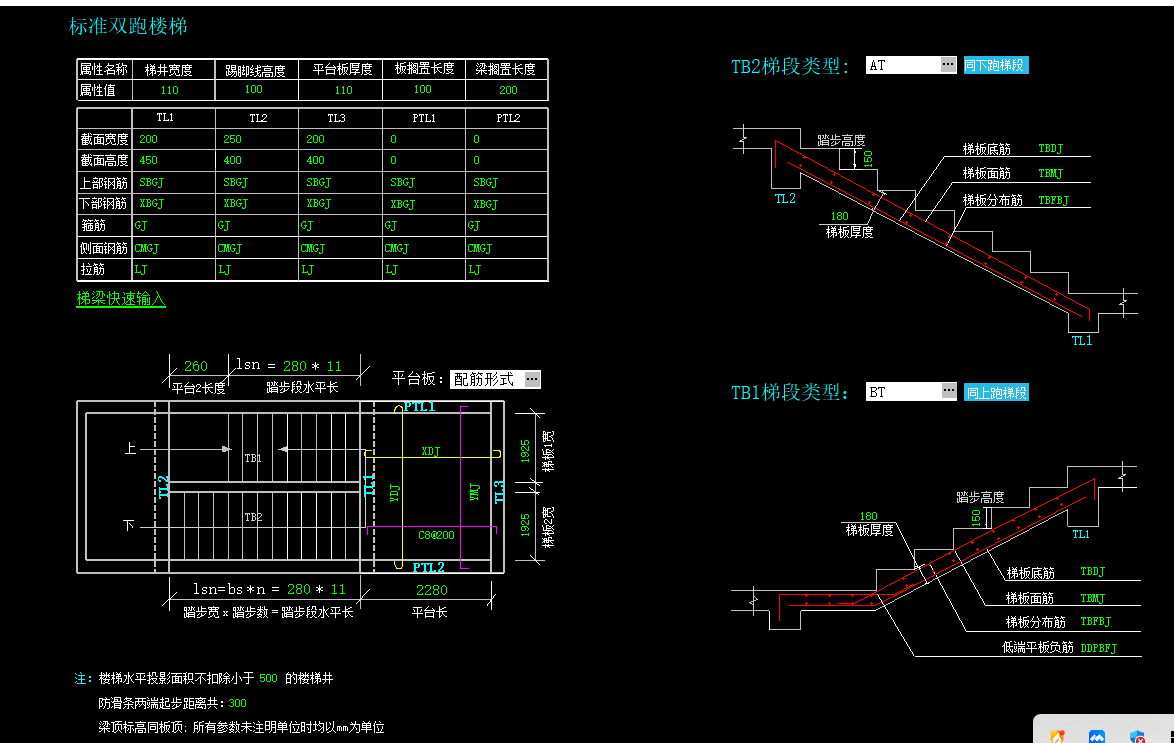1174x743 pixels.
Task: Edit TL3 箍筋 GJ cell
Action: click(306, 225)
